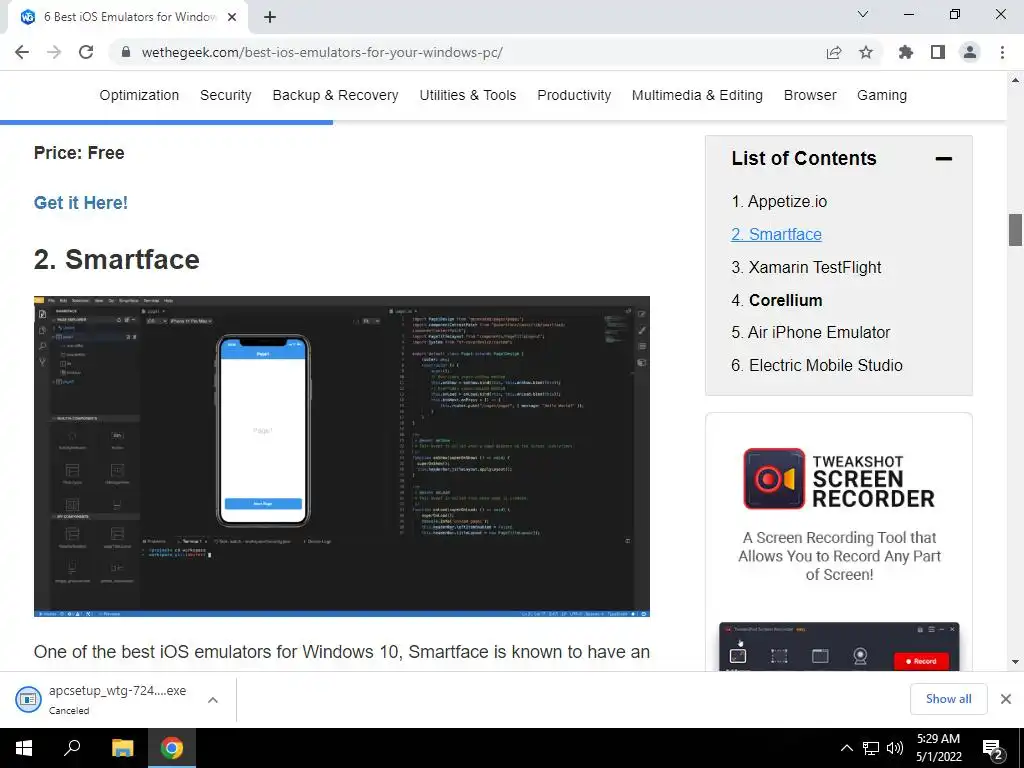Screen dimensions: 1024x768
Task: Click the TweakShot ad description text
Action: point(839,556)
